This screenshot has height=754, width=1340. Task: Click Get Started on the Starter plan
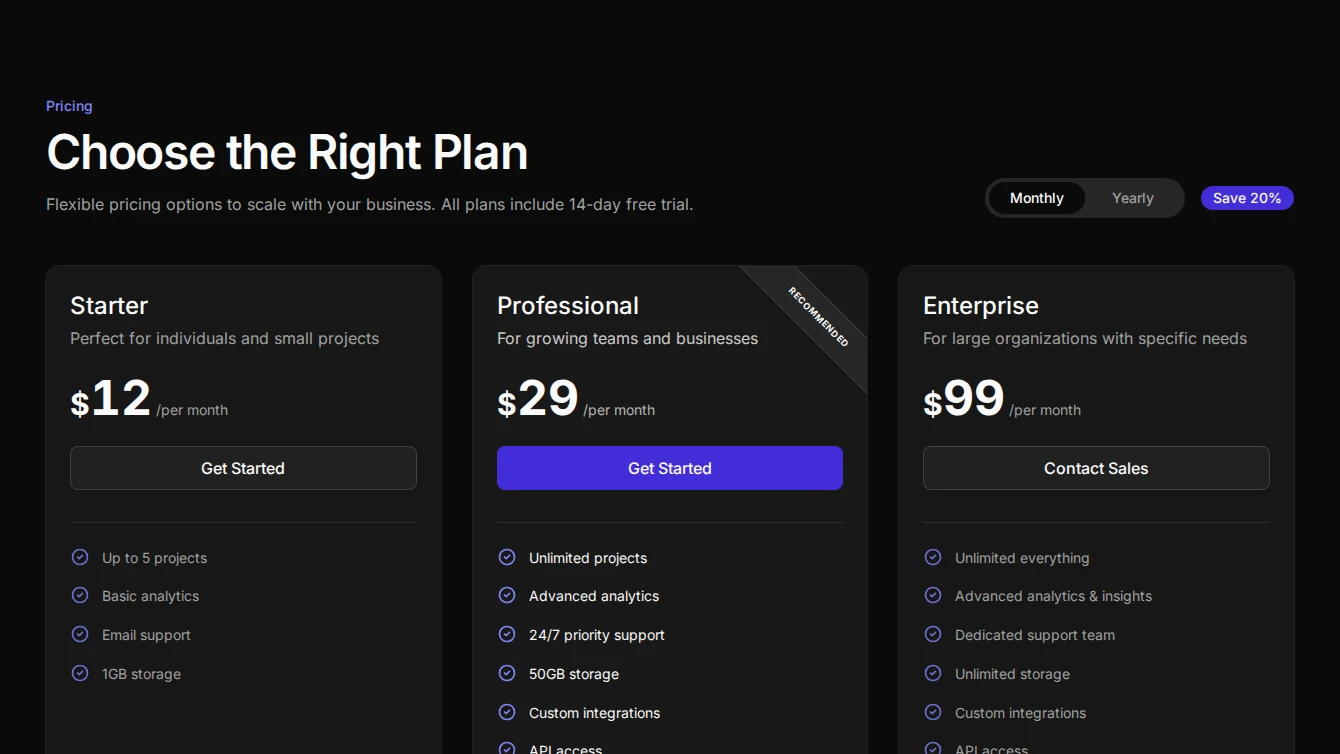point(243,468)
